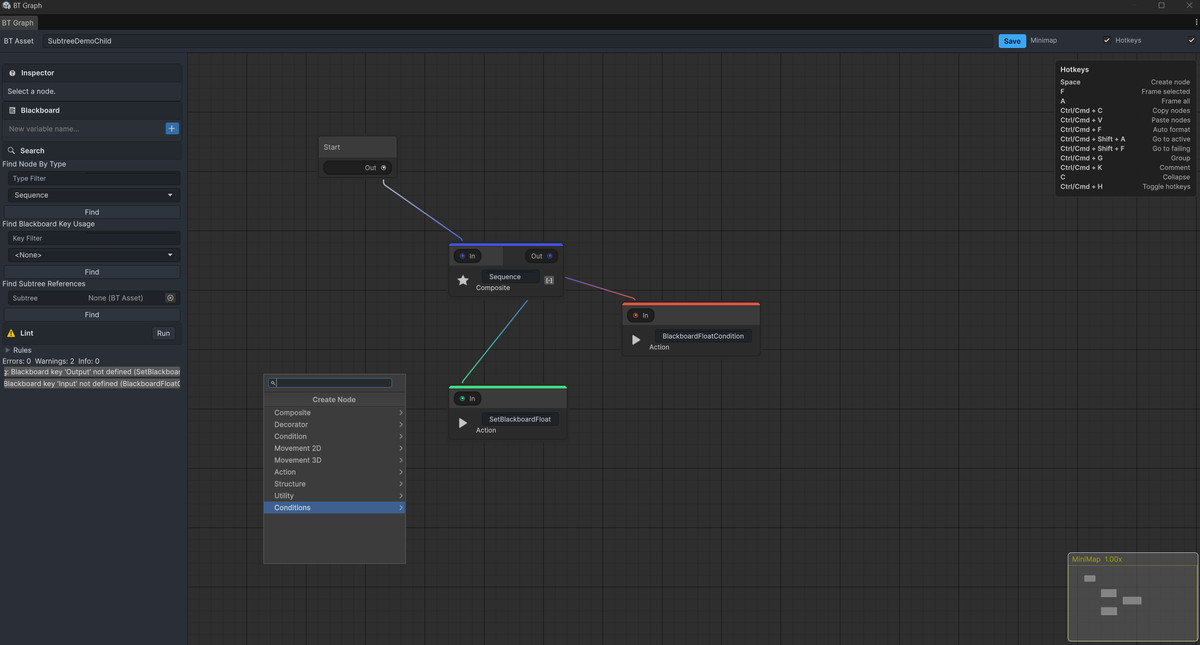Click In port of BlackboardFloatCondition node
Screen dimensions: 1200x645
(635, 315)
